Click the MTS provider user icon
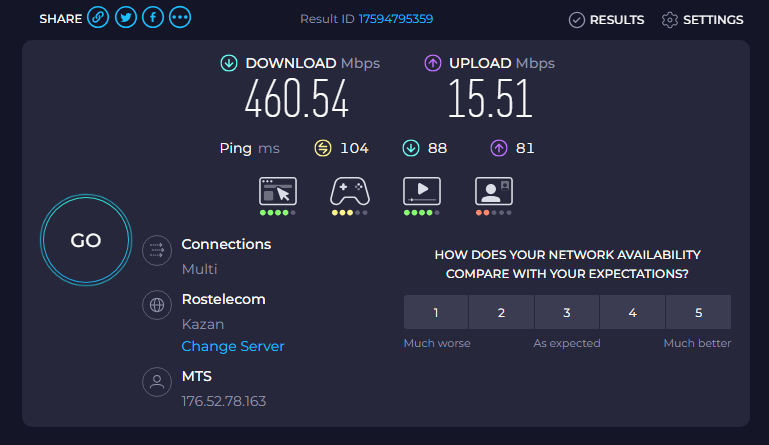769x445 pixels. click(x=155, y=382)
